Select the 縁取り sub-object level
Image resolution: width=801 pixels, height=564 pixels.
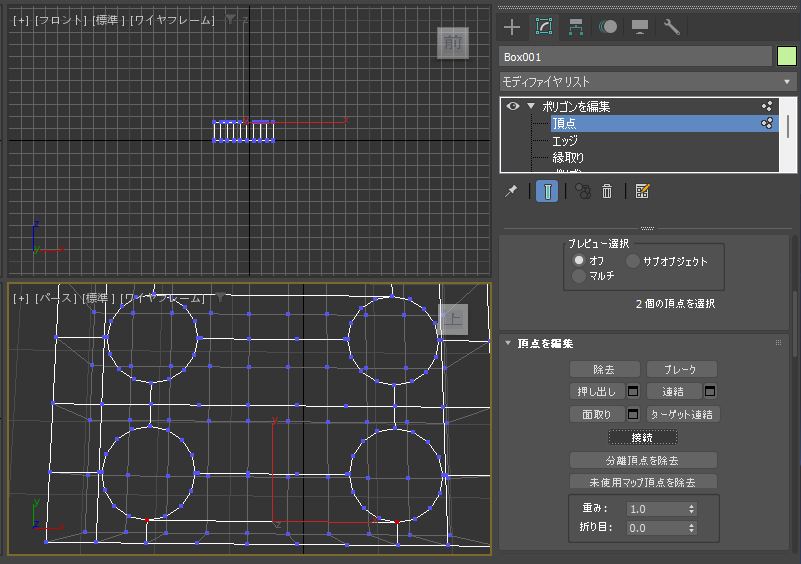point(568,157)
